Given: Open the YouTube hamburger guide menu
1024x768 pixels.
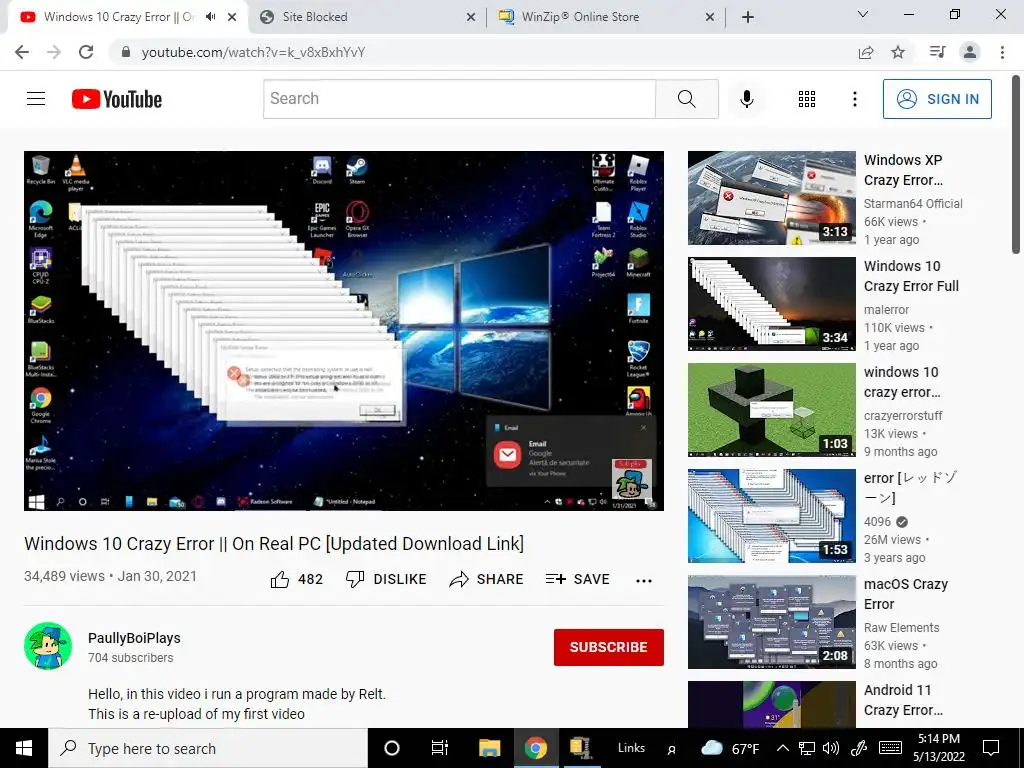Looking at the screenshot, I should click(36, 99).
